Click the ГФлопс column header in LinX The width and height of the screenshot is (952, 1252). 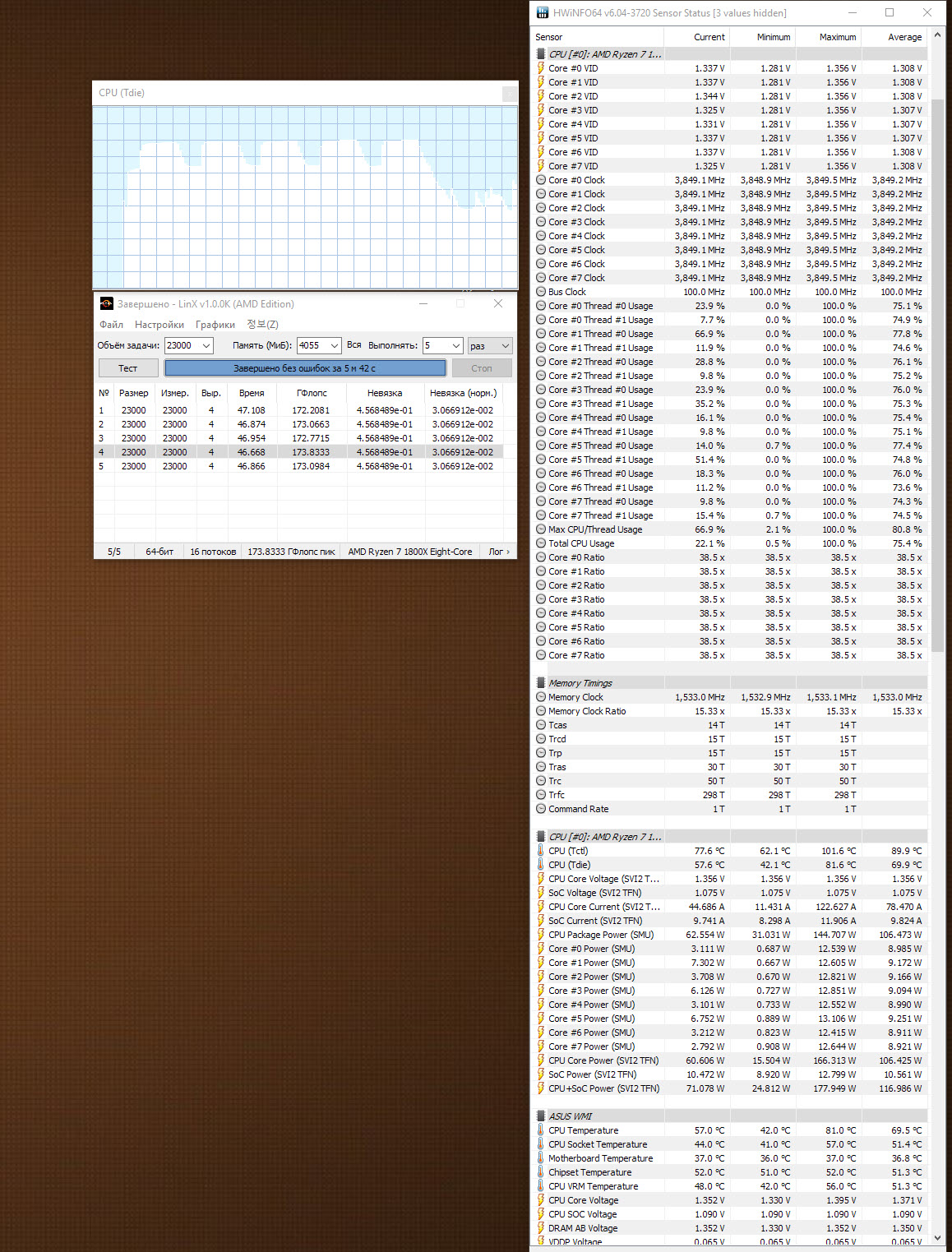(x=312, y=393)
